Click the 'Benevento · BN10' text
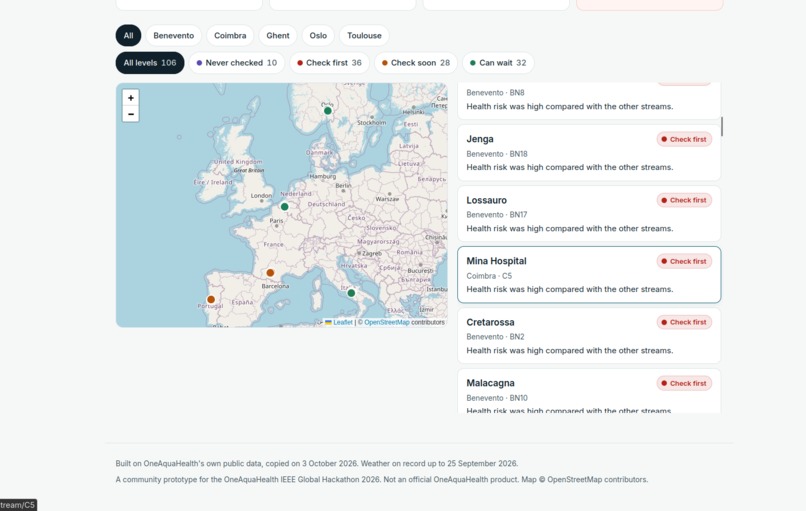 [497, 398]
